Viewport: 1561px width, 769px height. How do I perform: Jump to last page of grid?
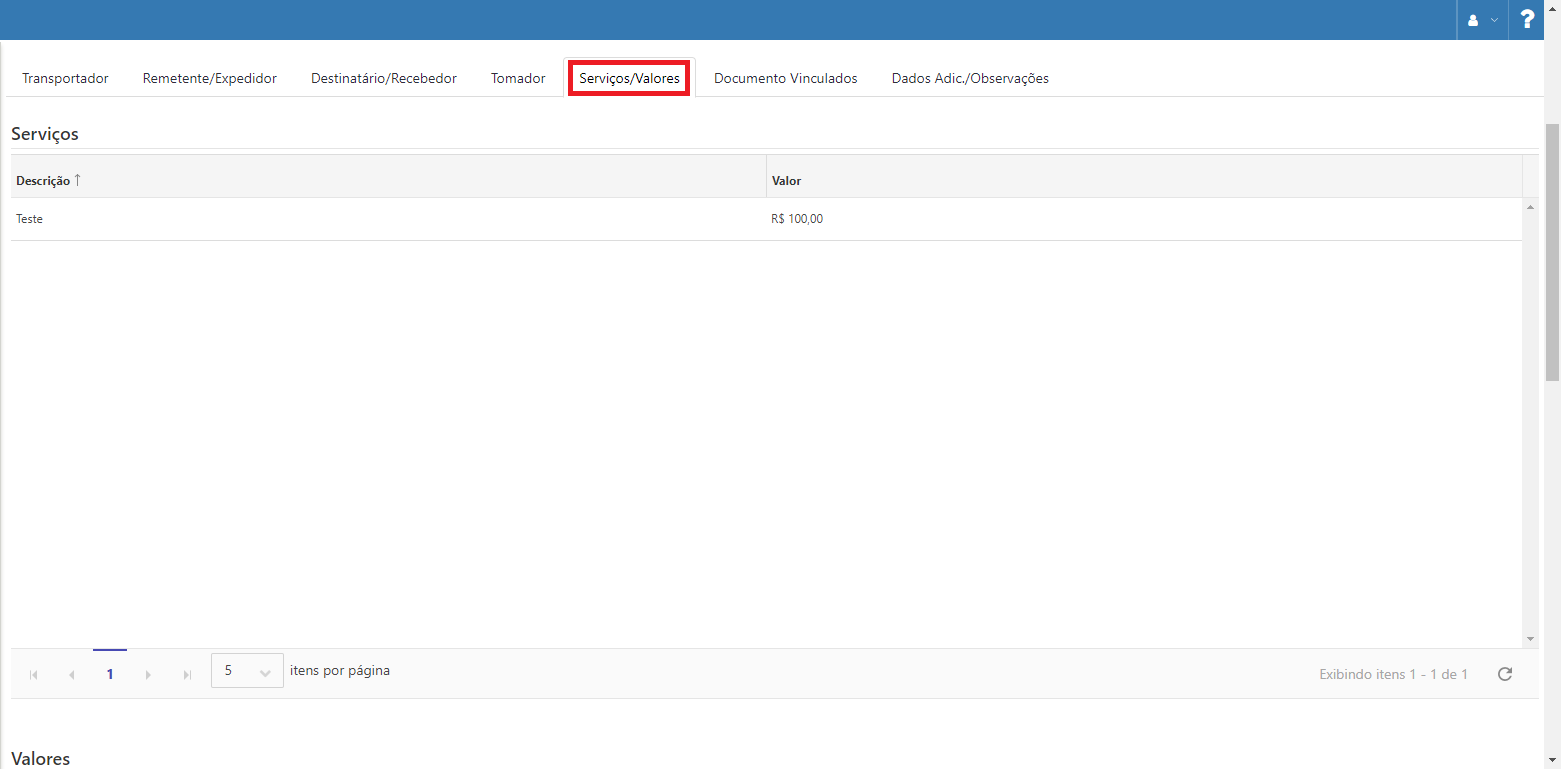[x=187, y=675]
